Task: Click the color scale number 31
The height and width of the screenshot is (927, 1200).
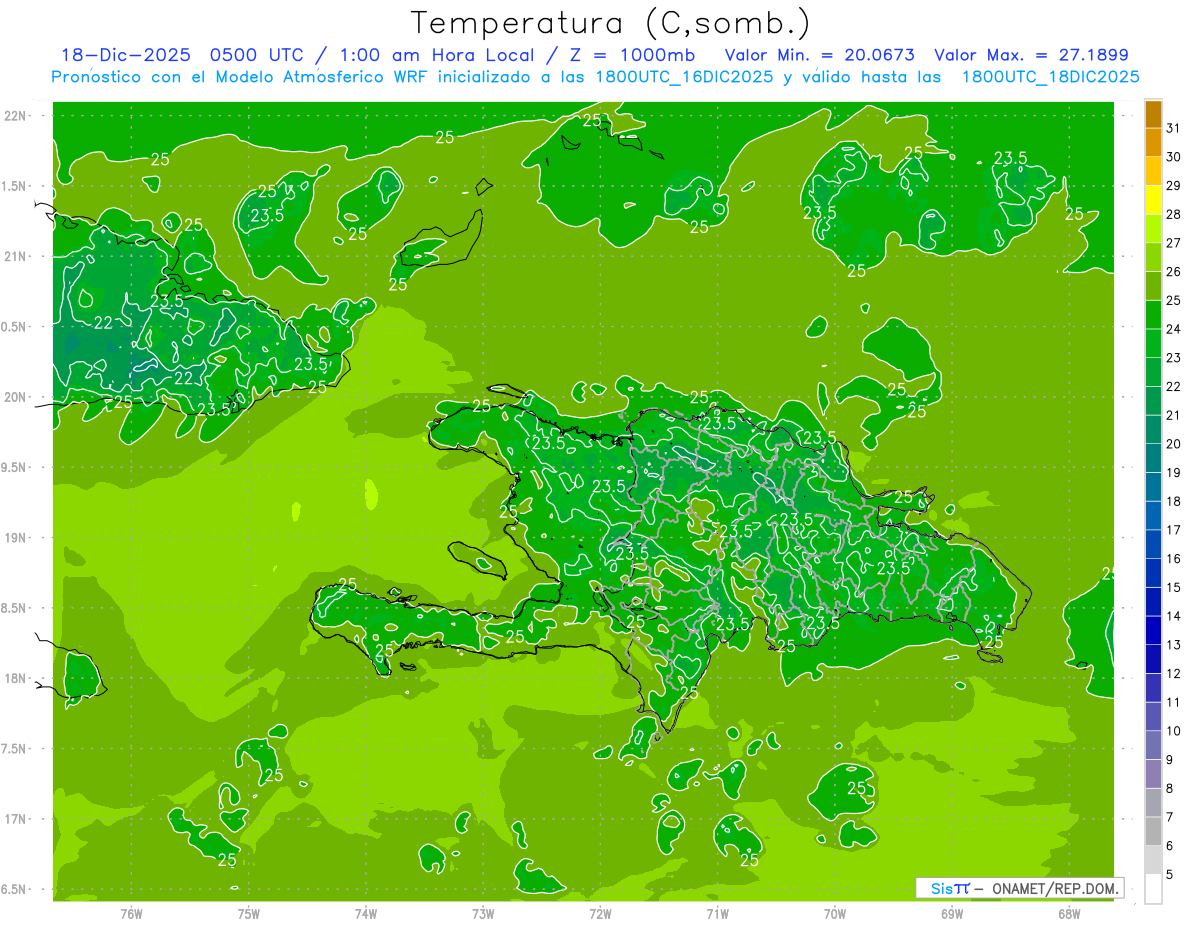Action: 1174,128
